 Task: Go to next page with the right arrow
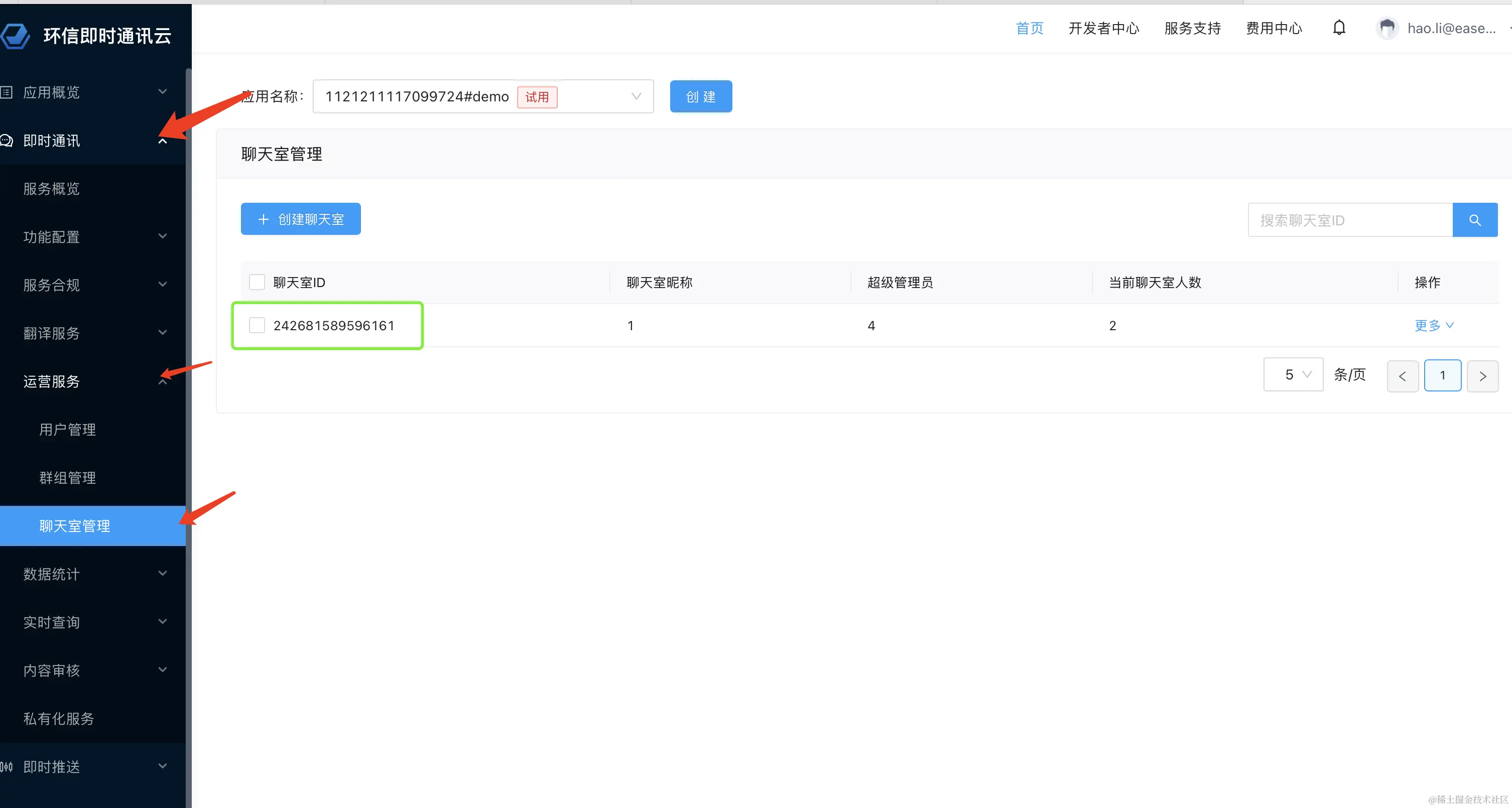1482,375
